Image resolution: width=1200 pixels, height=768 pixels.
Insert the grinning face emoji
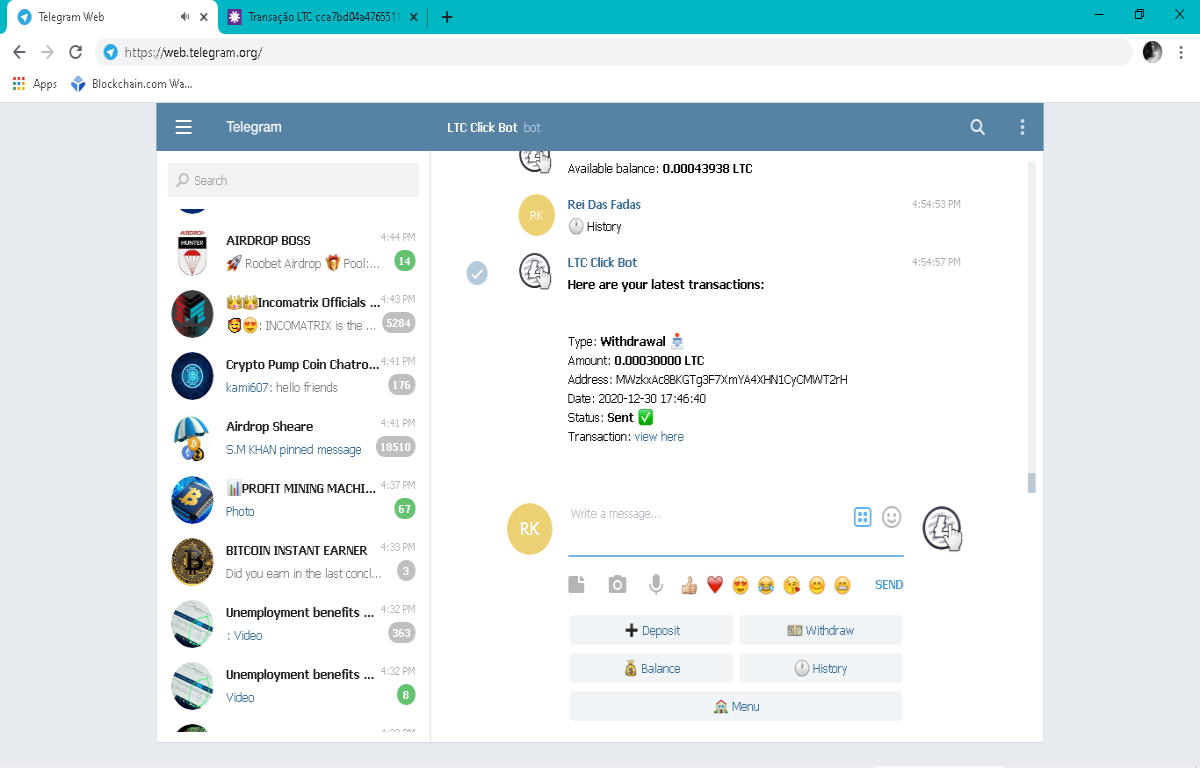[x=843, y=585]
